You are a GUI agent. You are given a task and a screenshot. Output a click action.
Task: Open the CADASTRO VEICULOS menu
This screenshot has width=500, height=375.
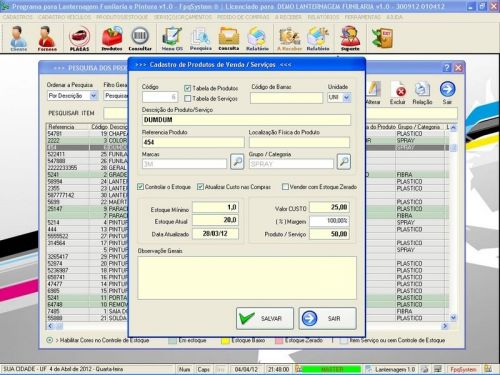click(64, 17)
